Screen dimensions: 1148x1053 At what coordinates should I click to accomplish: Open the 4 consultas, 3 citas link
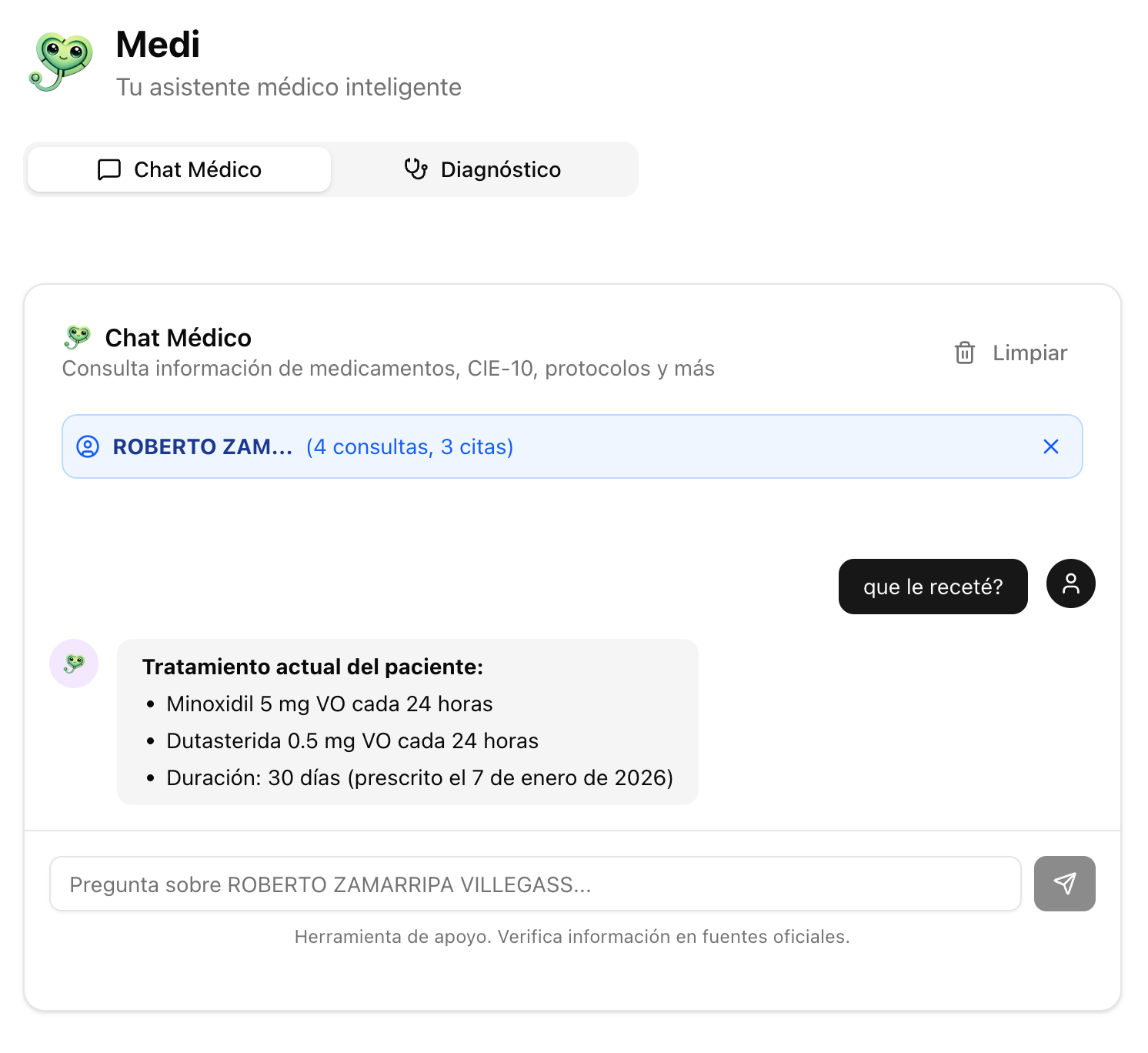(x=409, y=446)
